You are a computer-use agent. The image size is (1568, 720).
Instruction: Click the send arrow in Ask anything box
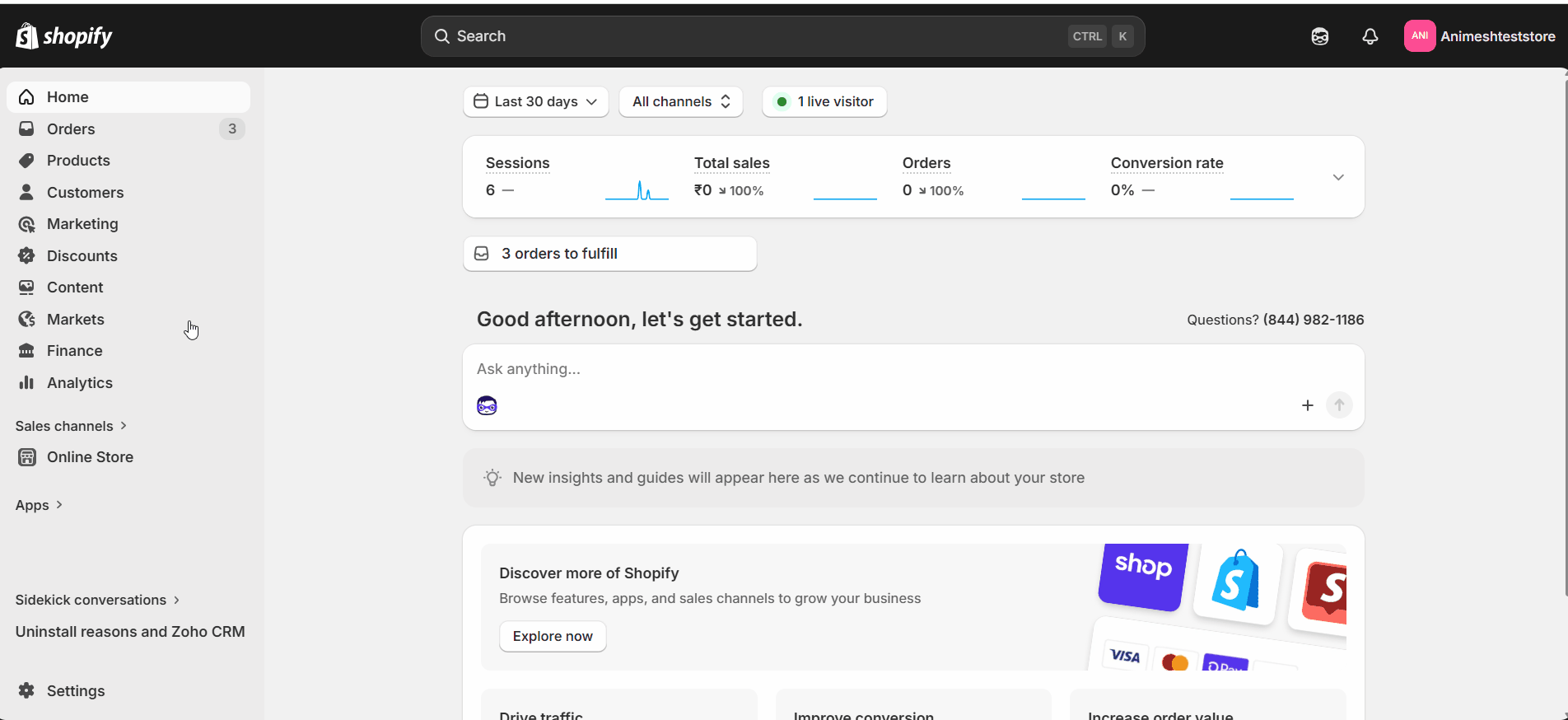tap(1339, 405)
